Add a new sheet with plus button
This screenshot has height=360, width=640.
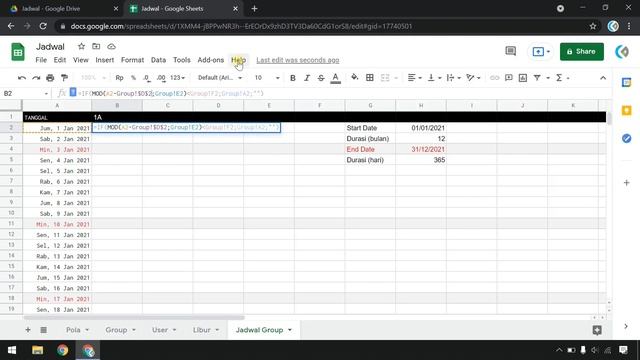click(28, 330)
